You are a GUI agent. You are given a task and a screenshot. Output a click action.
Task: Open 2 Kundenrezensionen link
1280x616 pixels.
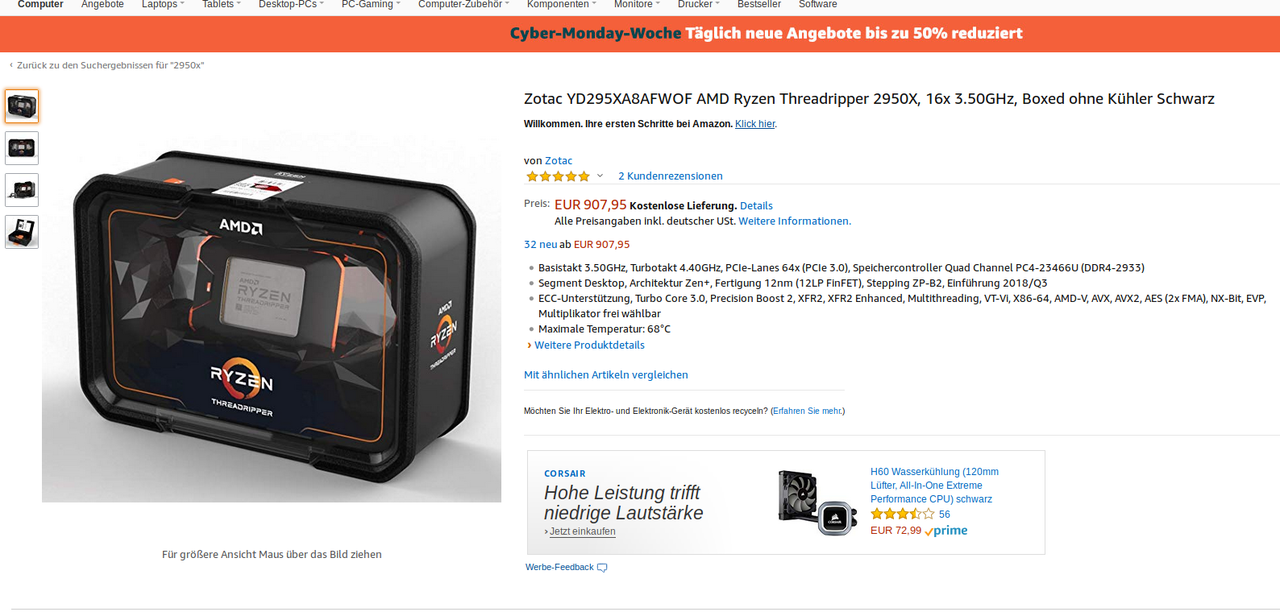[x=670, y=176]
